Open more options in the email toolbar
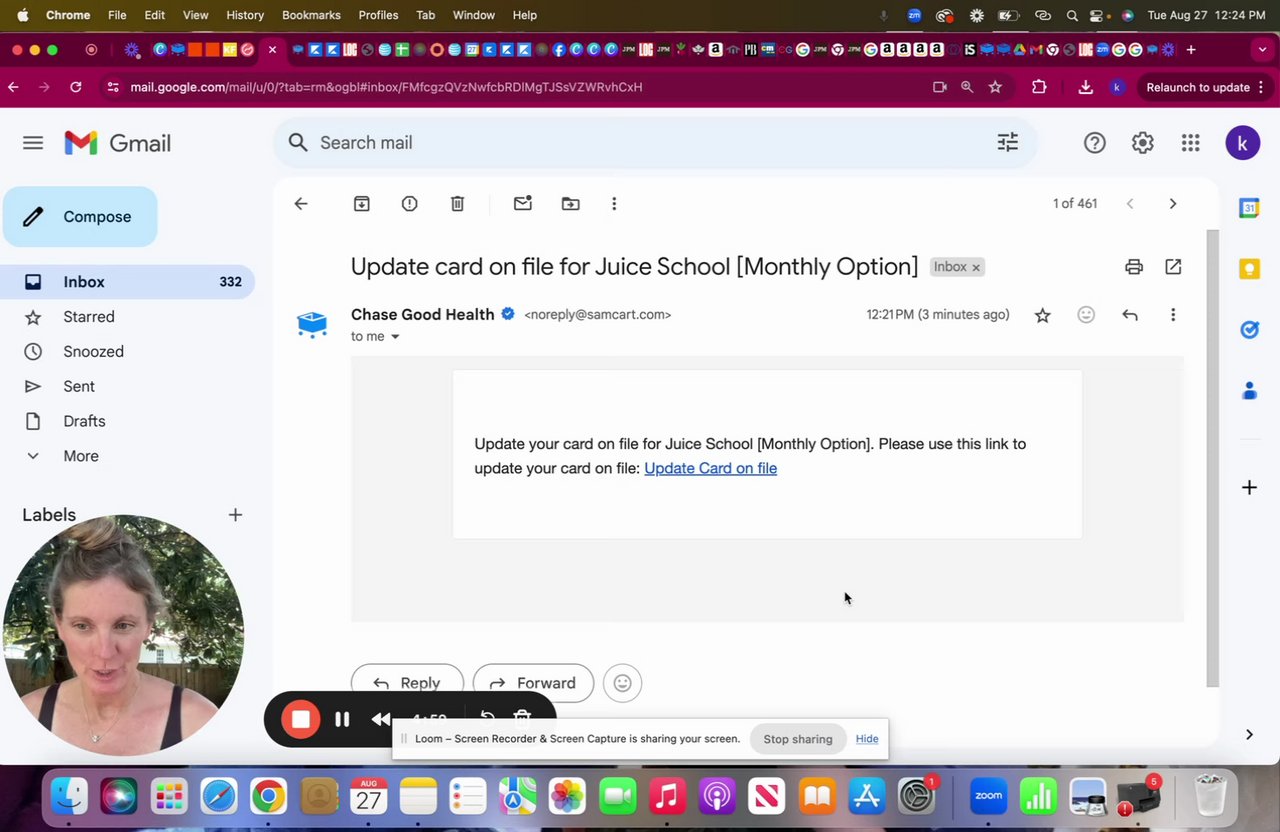 pos(614,204)
